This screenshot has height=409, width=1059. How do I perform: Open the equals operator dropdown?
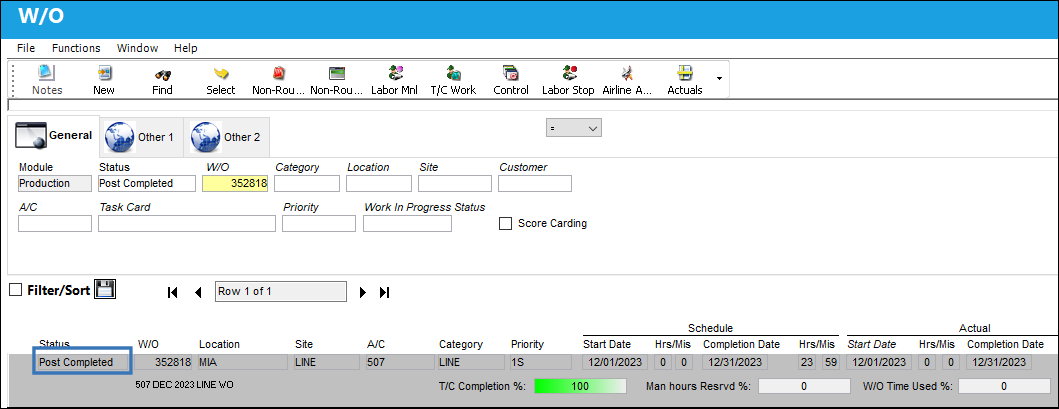[573, 128]
